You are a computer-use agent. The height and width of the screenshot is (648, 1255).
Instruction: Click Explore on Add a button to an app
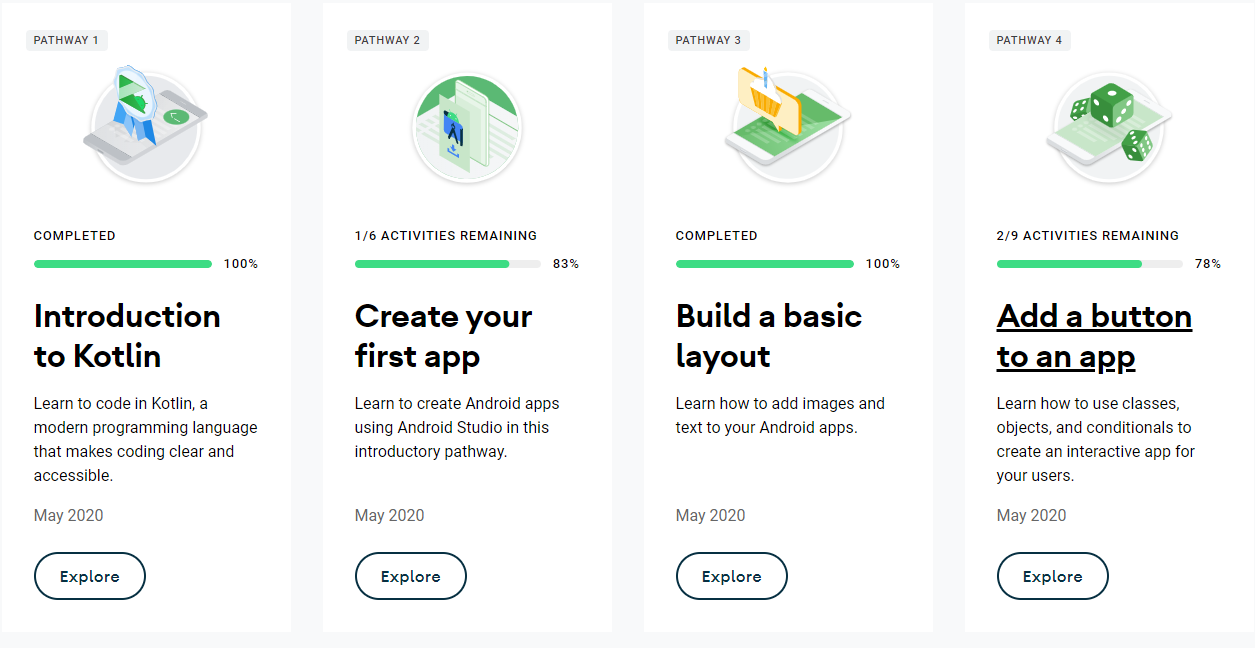[1052, 576]
